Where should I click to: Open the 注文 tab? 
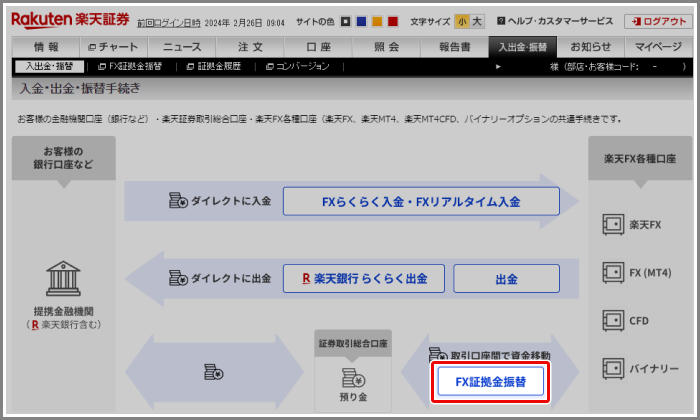pos(250,47)
